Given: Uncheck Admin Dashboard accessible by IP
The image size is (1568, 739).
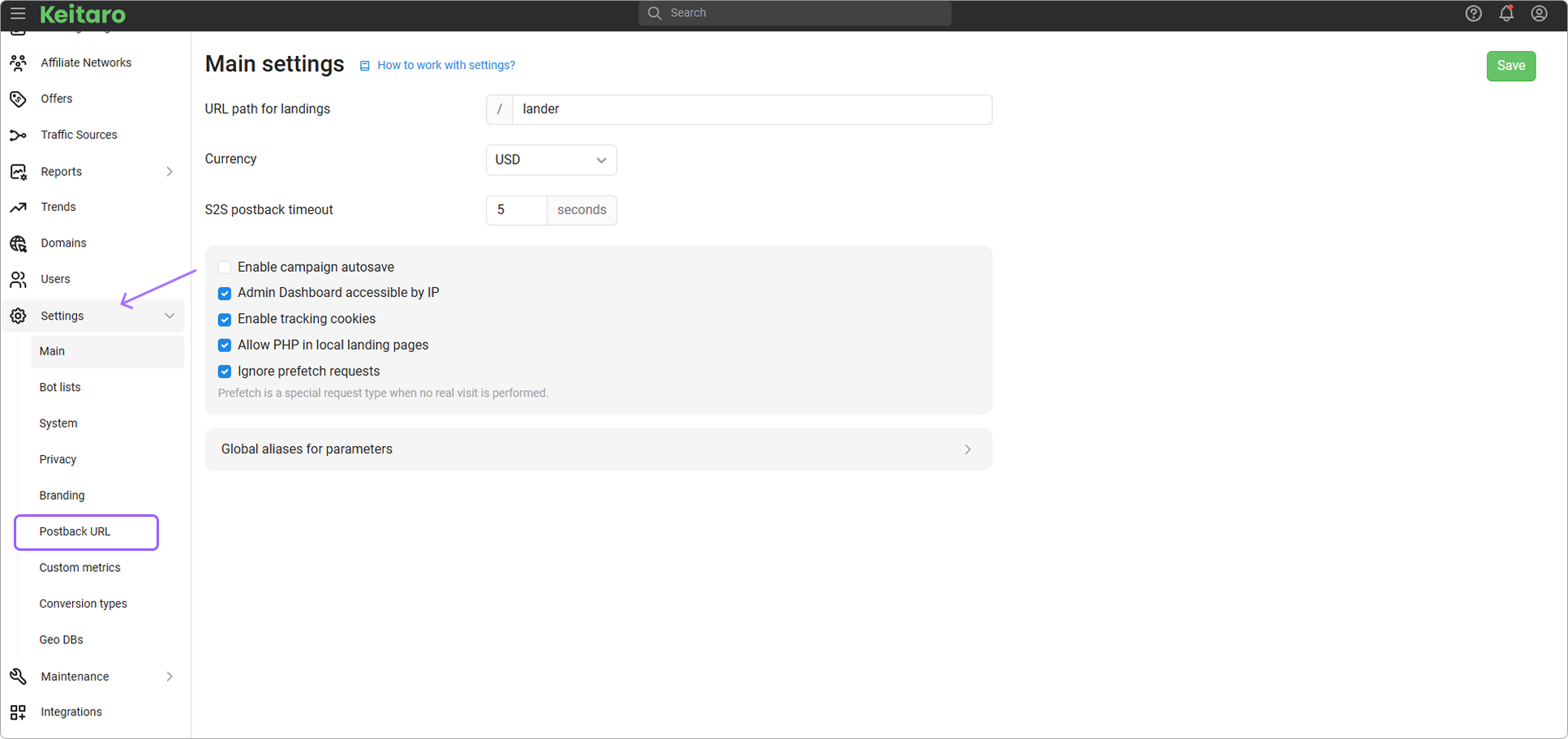Looking at the screenshot, I should pyautogui.click(x=225, y=294).
